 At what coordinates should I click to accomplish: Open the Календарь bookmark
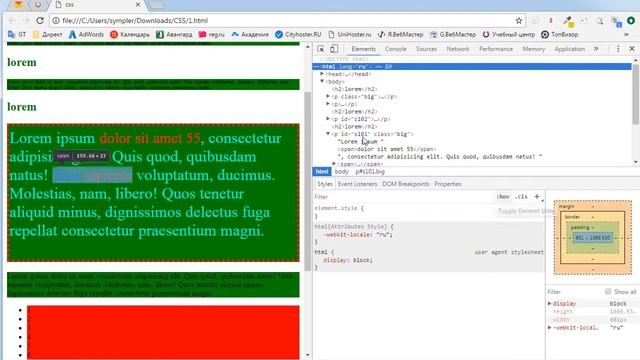(130, 35)
